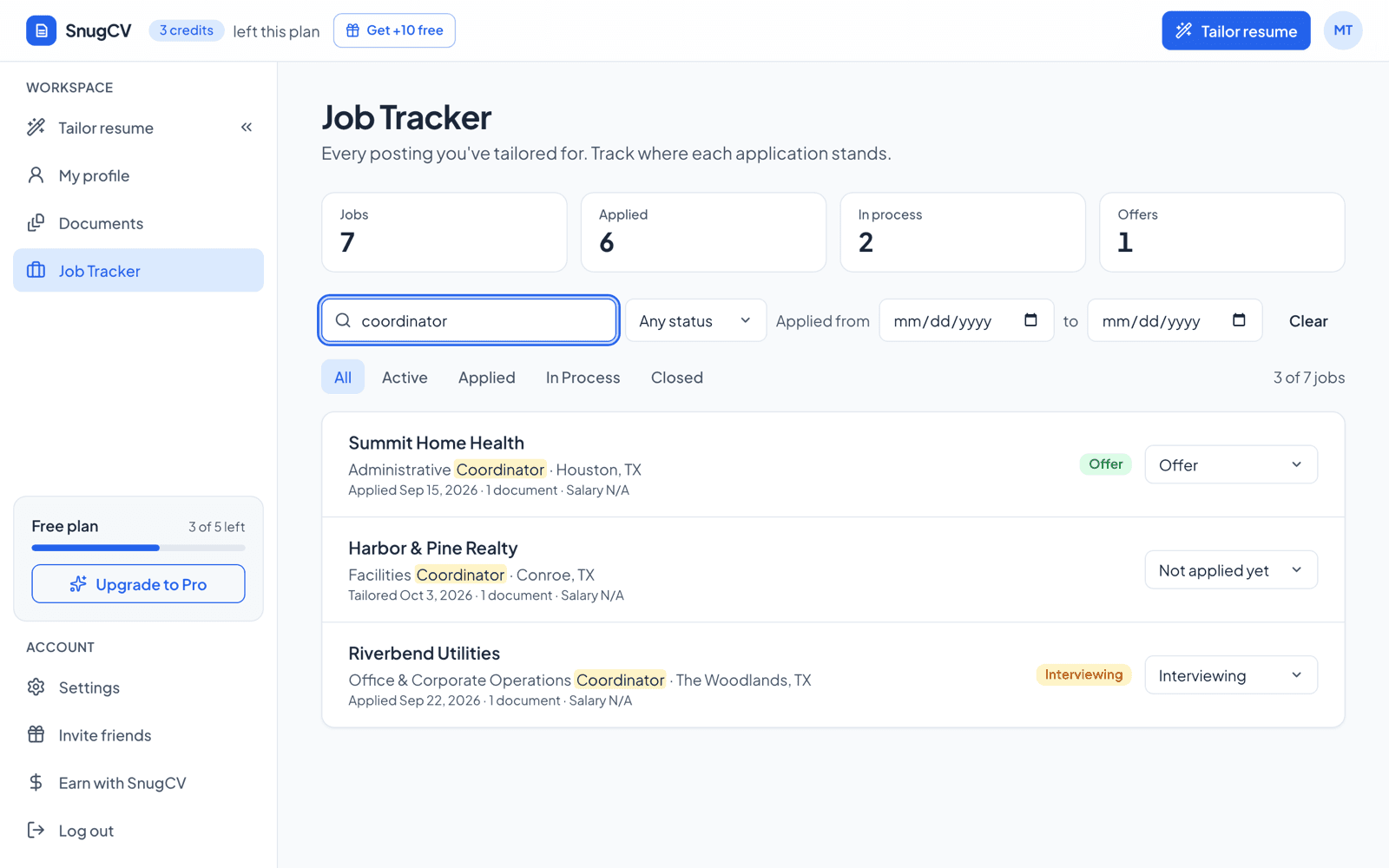Click the SnugCV logo icon
The height and width of the screenshot is (868, 1389).
pos(41,30)
